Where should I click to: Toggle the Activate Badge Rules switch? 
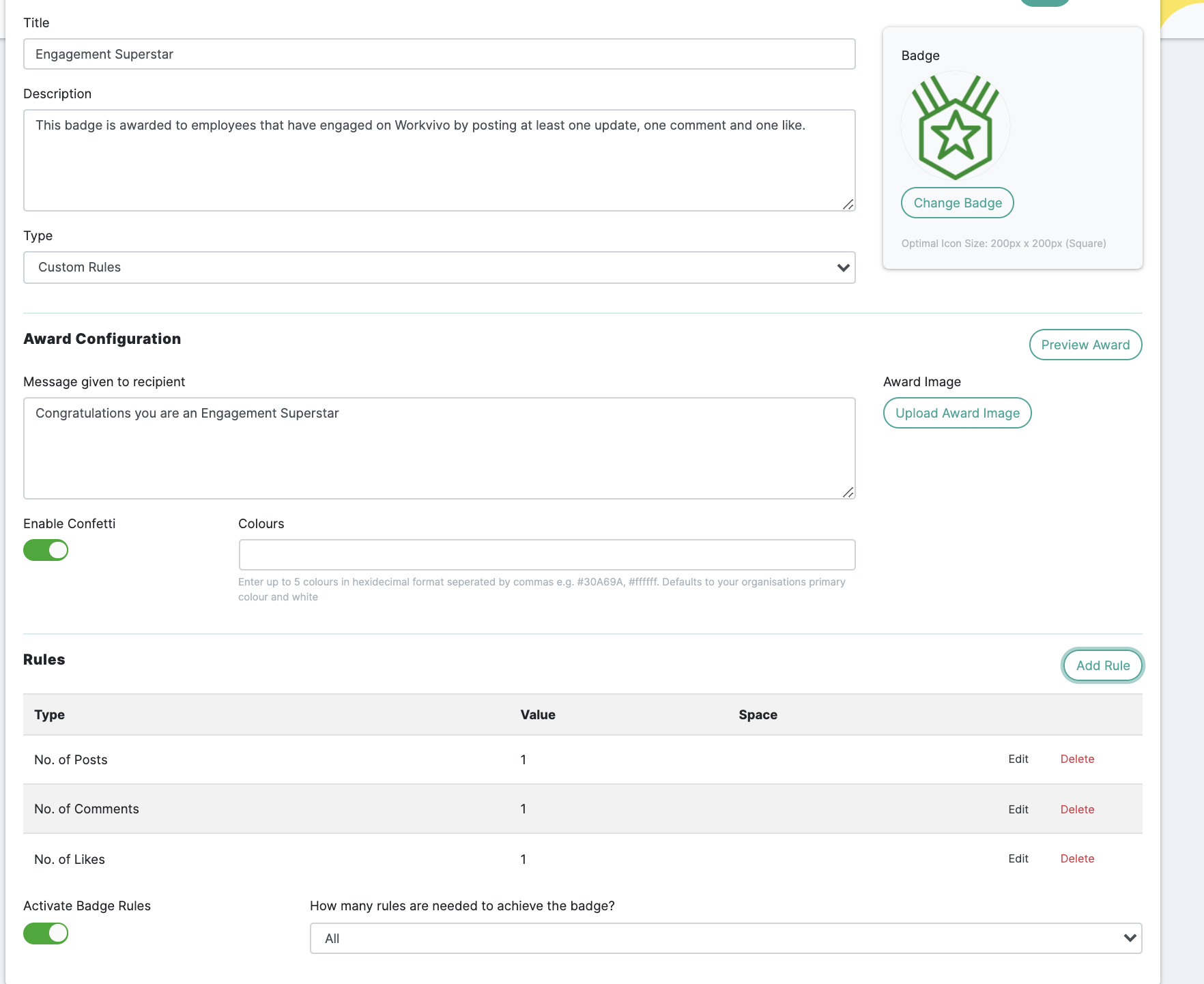point(46,934)
